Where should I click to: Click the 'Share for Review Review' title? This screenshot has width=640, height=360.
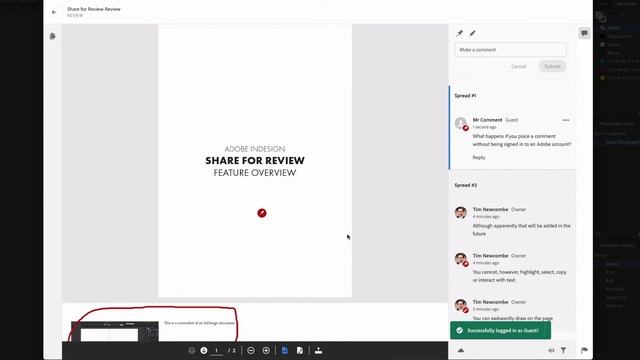point(93,9)
